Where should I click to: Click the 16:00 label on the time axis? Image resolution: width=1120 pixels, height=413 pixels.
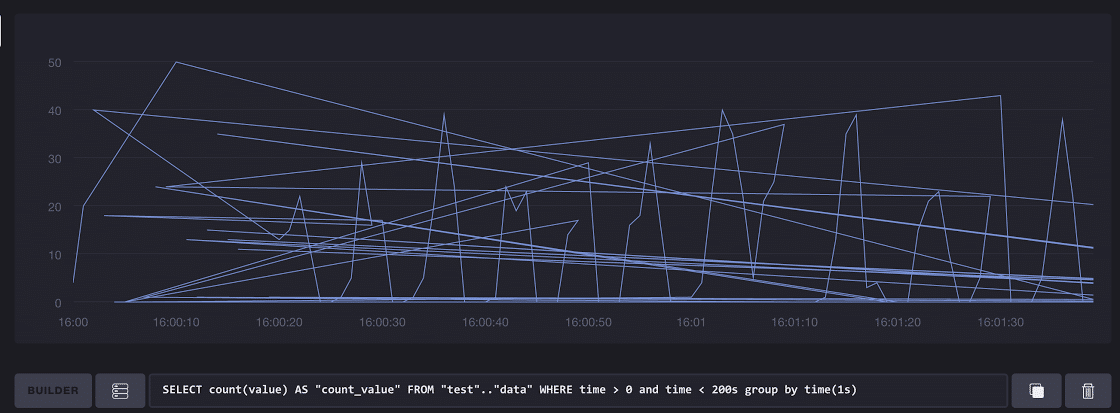click(x=74, y=323)
